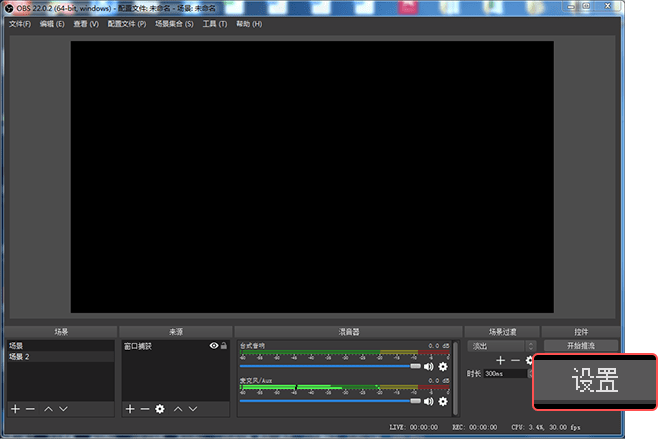Toggle visibility eye of 窗口捕获 source

[x=214, y=345]
